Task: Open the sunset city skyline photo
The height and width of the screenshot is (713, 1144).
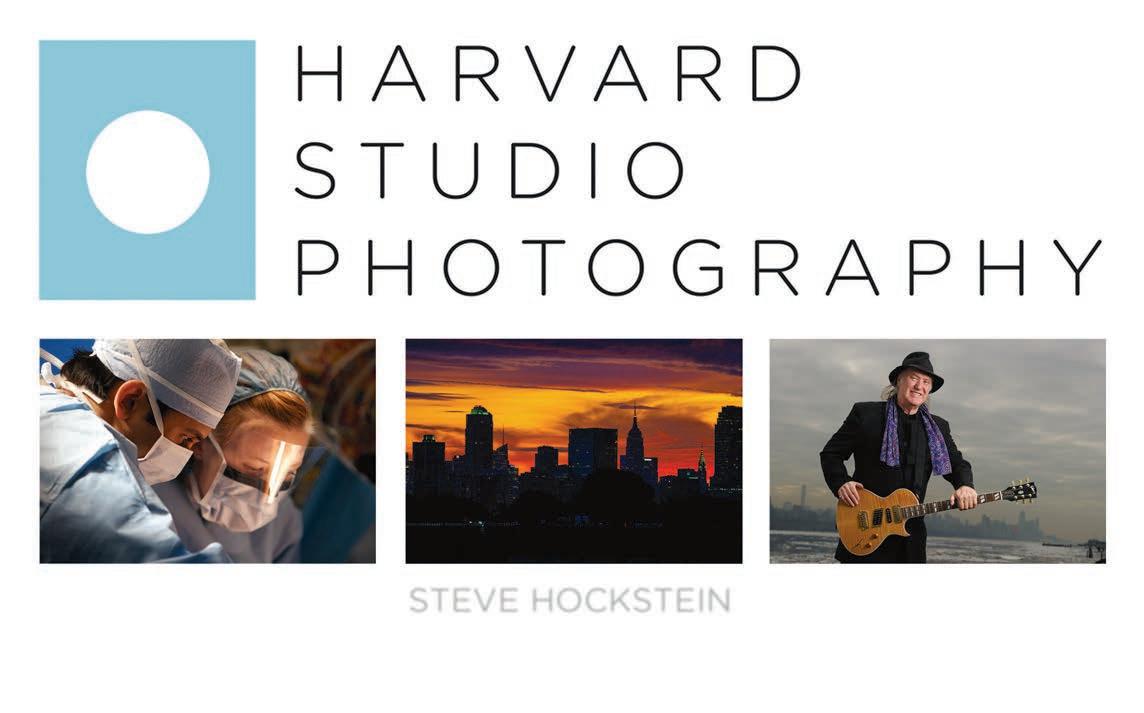Action: pos(573,450)
